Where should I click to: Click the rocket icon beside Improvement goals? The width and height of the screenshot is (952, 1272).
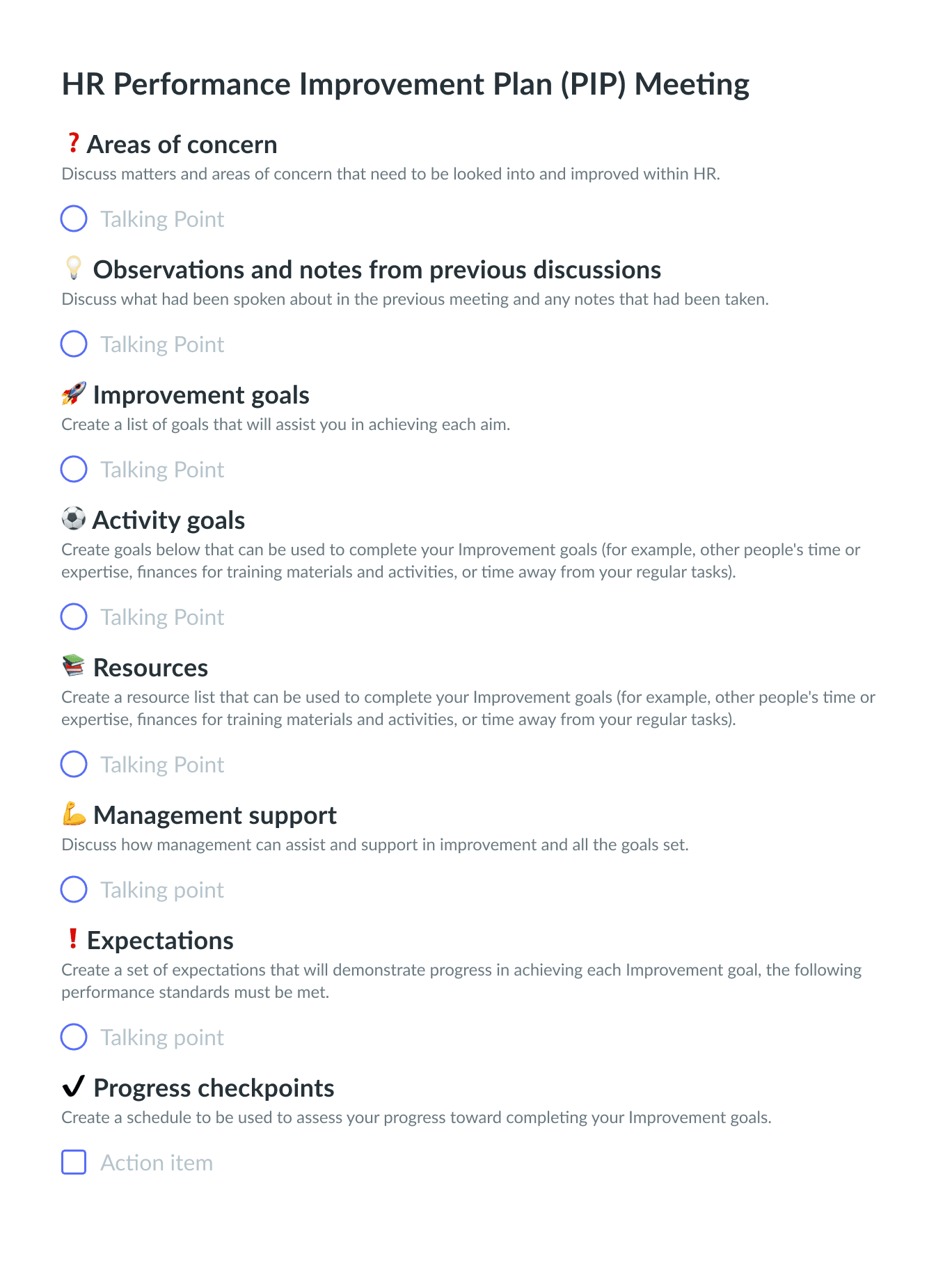74,393
